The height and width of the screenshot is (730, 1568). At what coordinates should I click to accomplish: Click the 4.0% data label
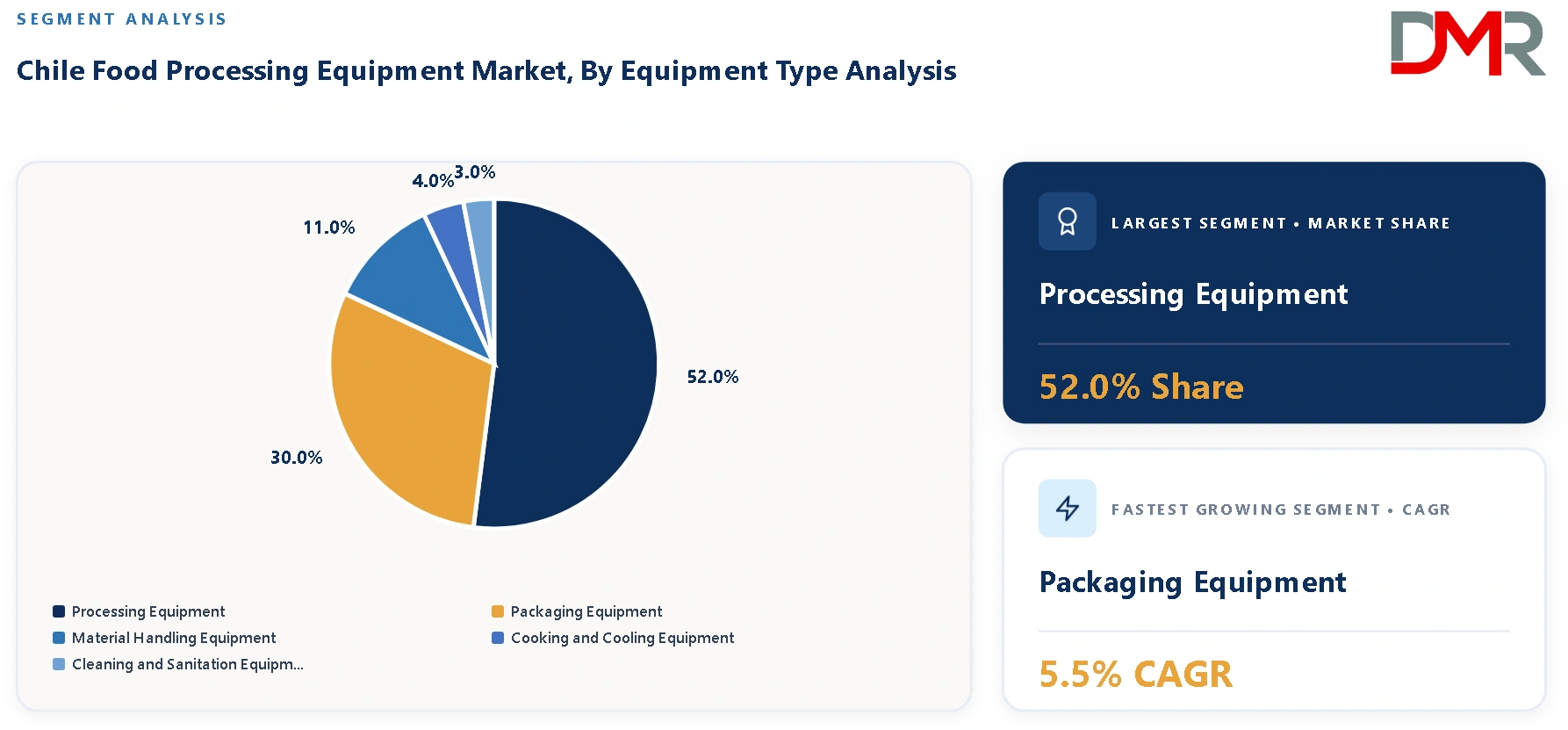click(x=433, y=181)
